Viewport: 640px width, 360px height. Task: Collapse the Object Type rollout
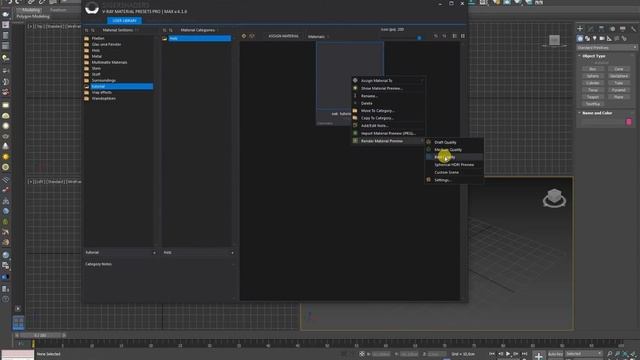(x=593, y=56)
